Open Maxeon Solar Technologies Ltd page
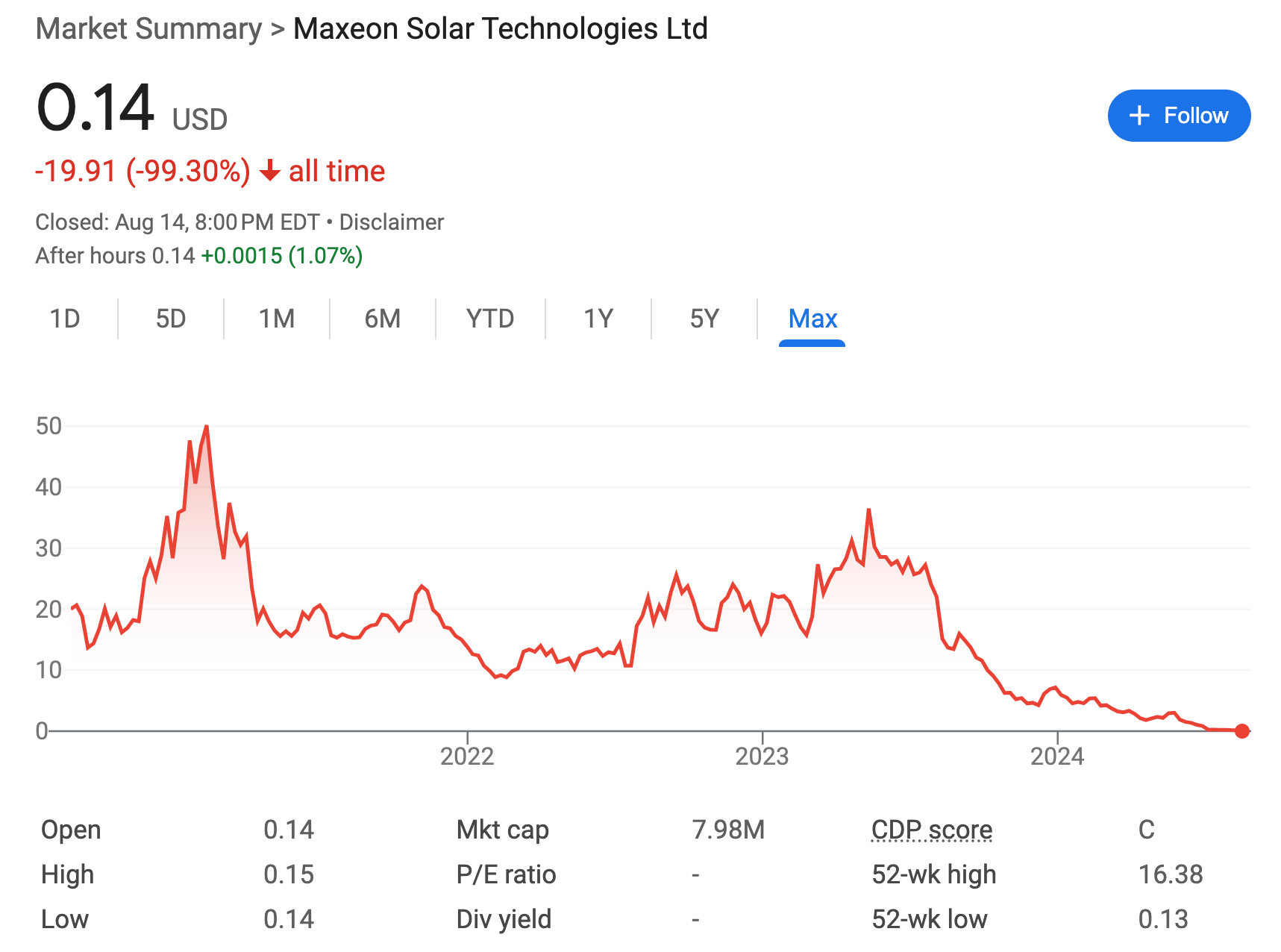Viewport: 1281px width, 952px height. (x=500, y=28)
